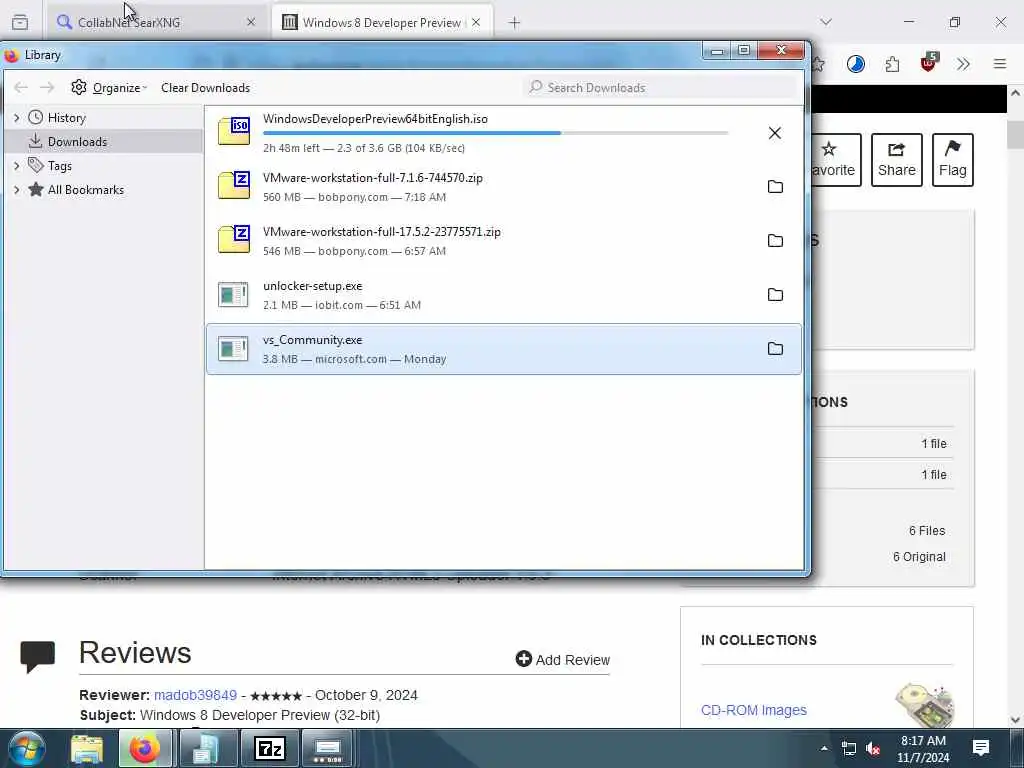Show VMware-workstation-full-7.1.6 zip in folder
The width and height of the screenshot is (1024, 768).
coord(775,187)
